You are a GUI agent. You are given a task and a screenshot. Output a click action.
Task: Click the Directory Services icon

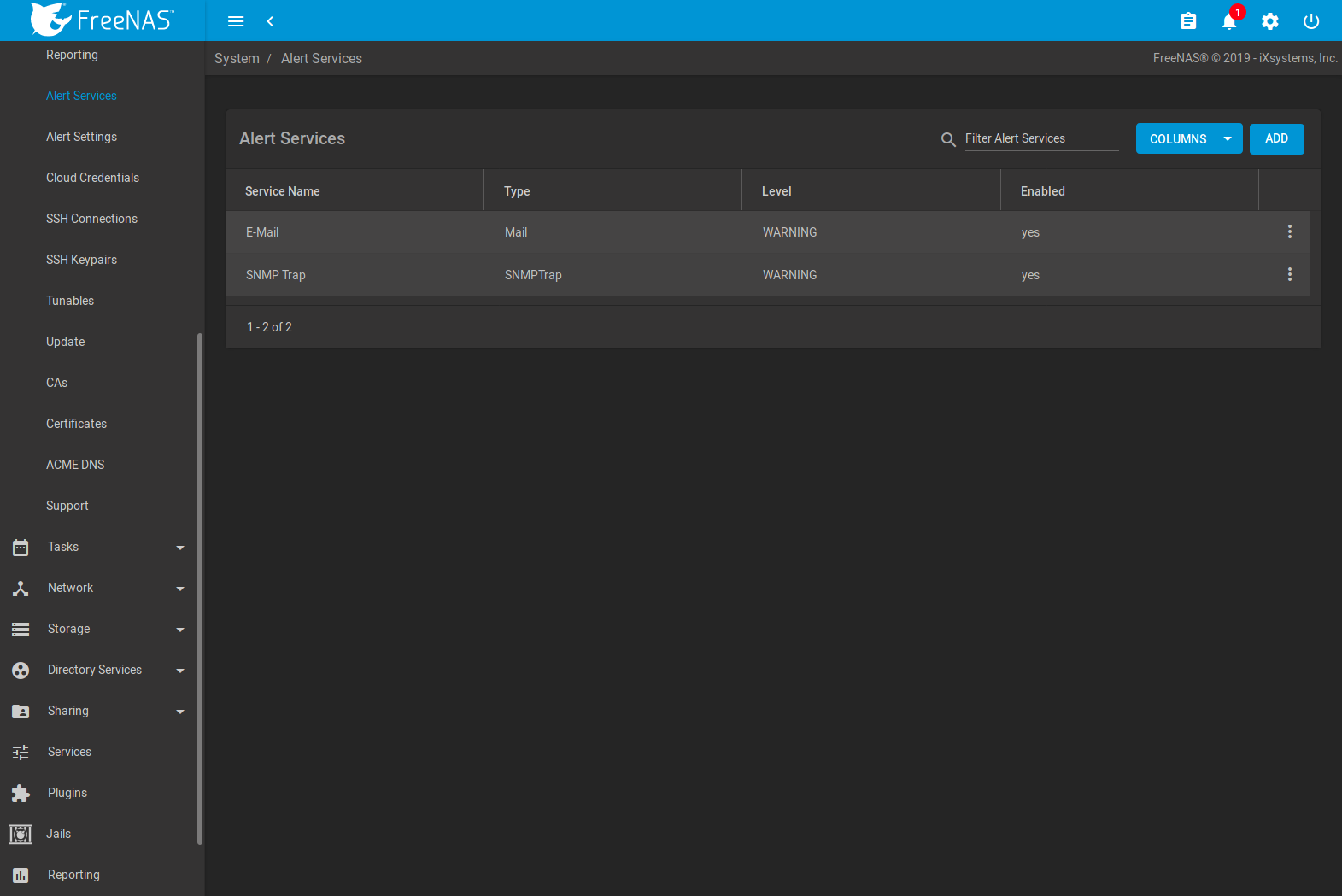point(21,670)
